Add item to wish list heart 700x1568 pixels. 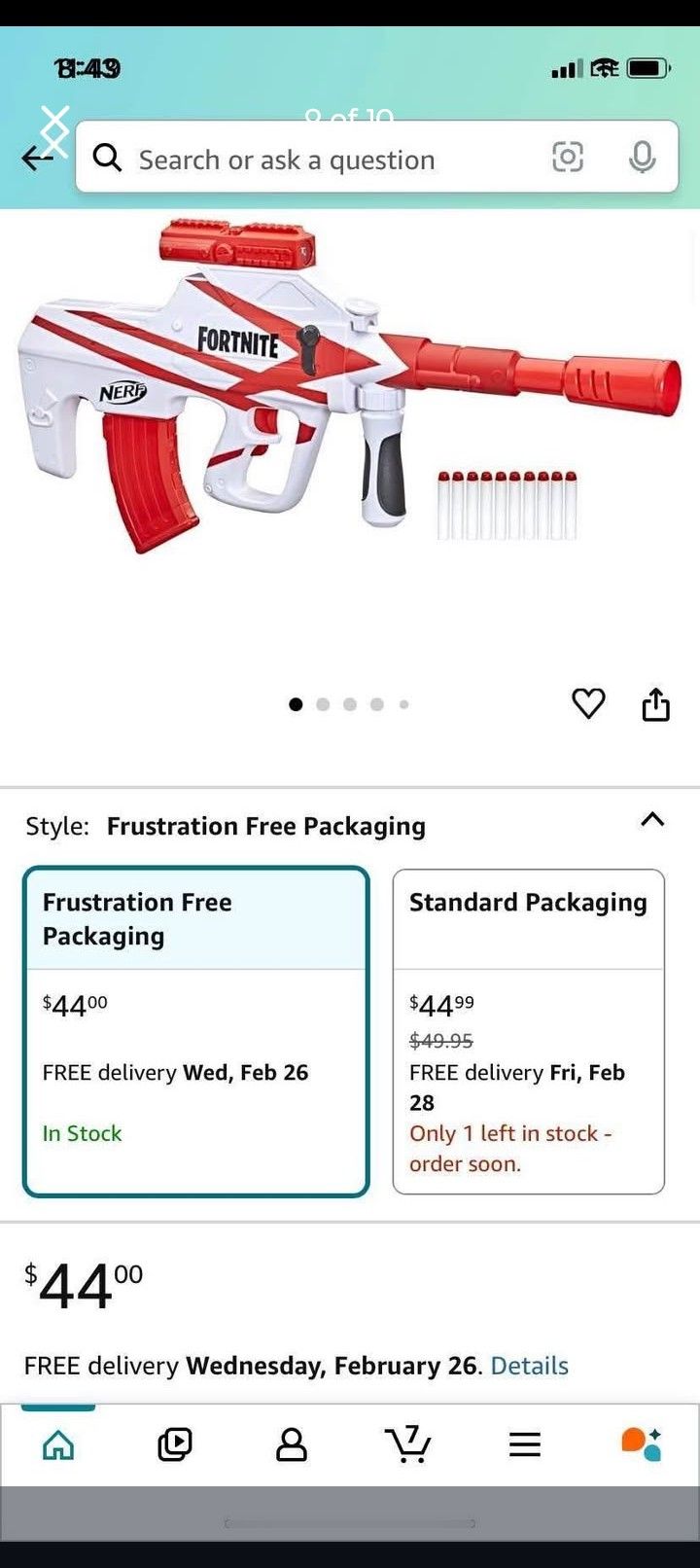click(x=588, y=703)
